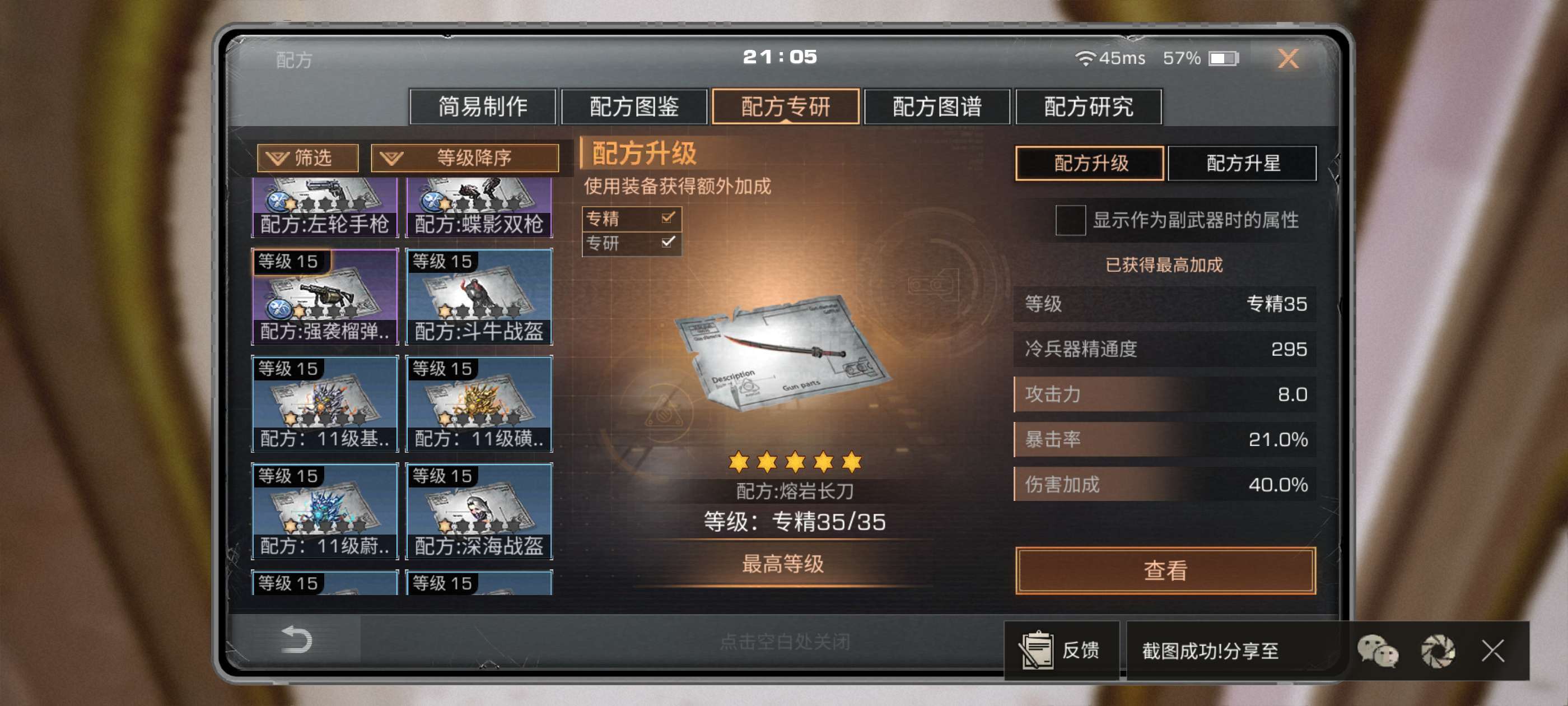Click the back arrow icon
The height and width of the screenshot is (706, 1568).
pos(296,640)
